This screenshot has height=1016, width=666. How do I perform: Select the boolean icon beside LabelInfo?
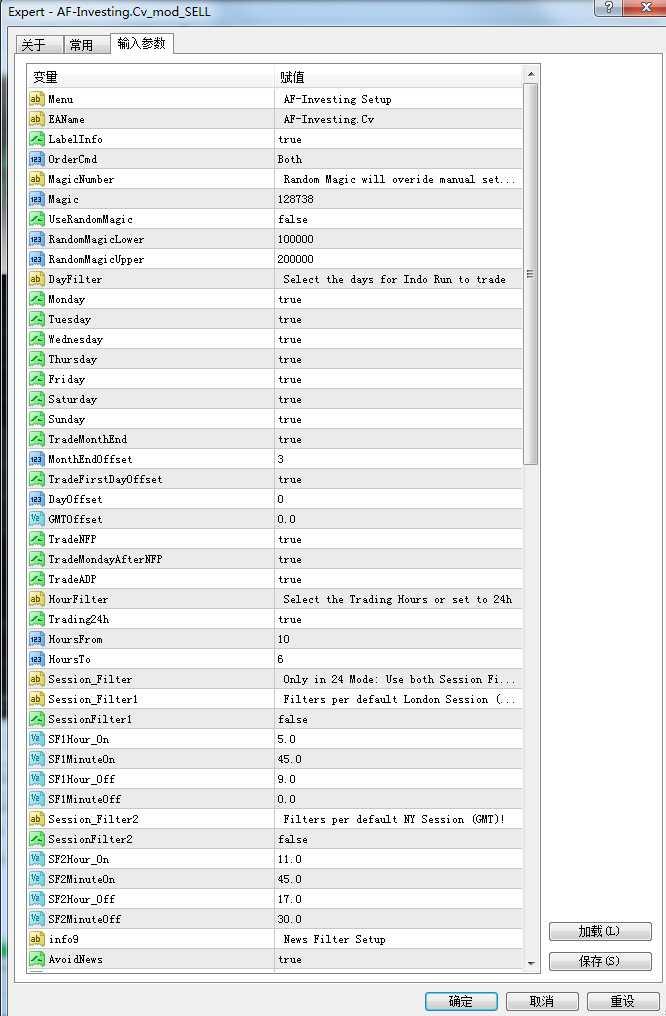36,139
